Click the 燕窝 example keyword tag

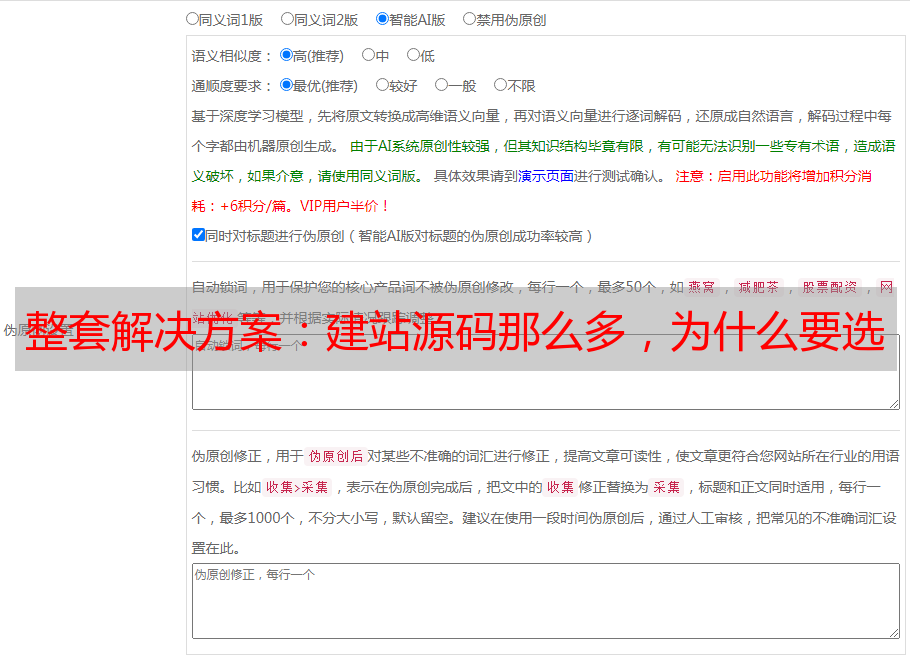(702, 287)
